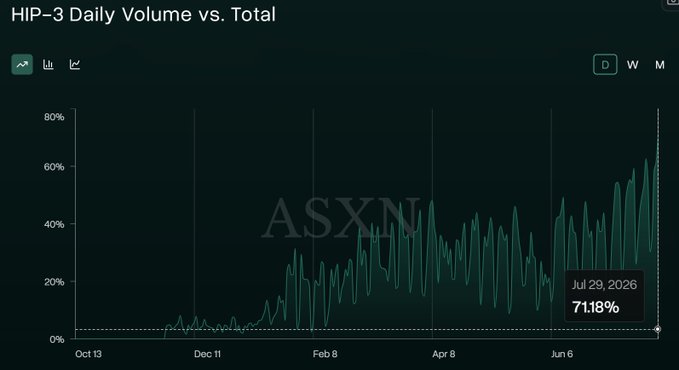
Task: Click the 71.18% tooltip value
Action: click(595, 307)
